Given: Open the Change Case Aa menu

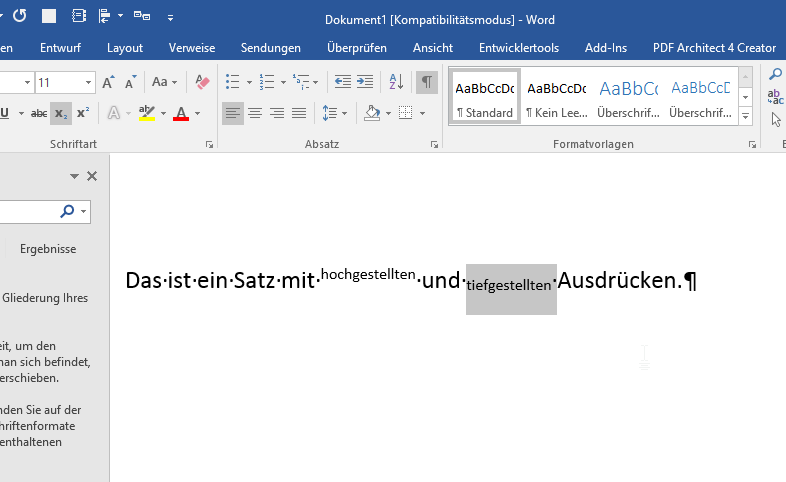Looking at the screenshot, I should (164, 82).
